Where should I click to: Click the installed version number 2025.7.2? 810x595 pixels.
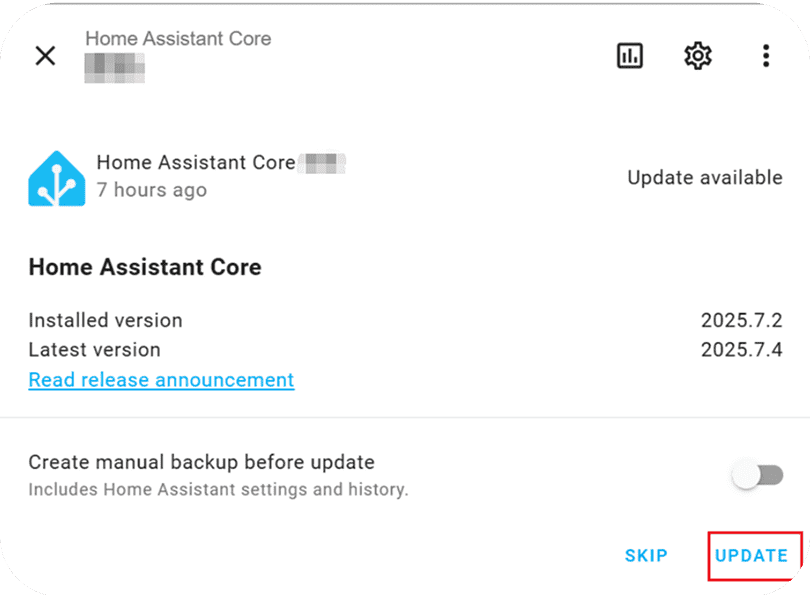click(741, 321)
